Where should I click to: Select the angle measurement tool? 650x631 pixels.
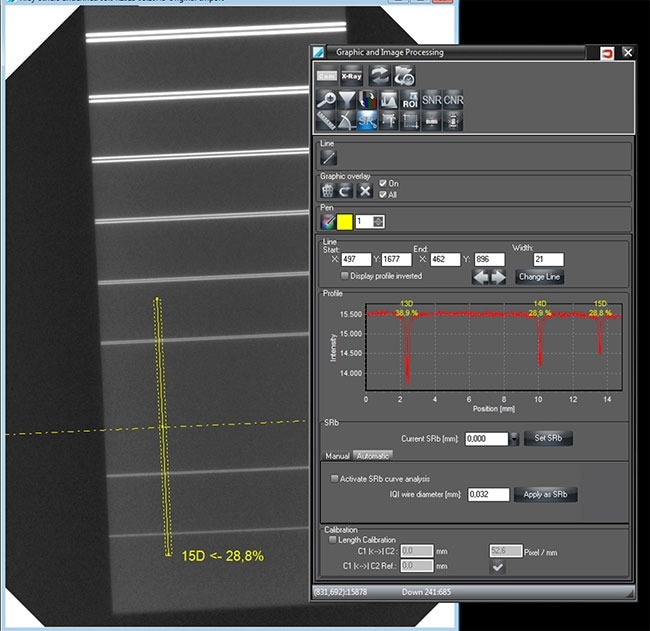click(347, 121)
